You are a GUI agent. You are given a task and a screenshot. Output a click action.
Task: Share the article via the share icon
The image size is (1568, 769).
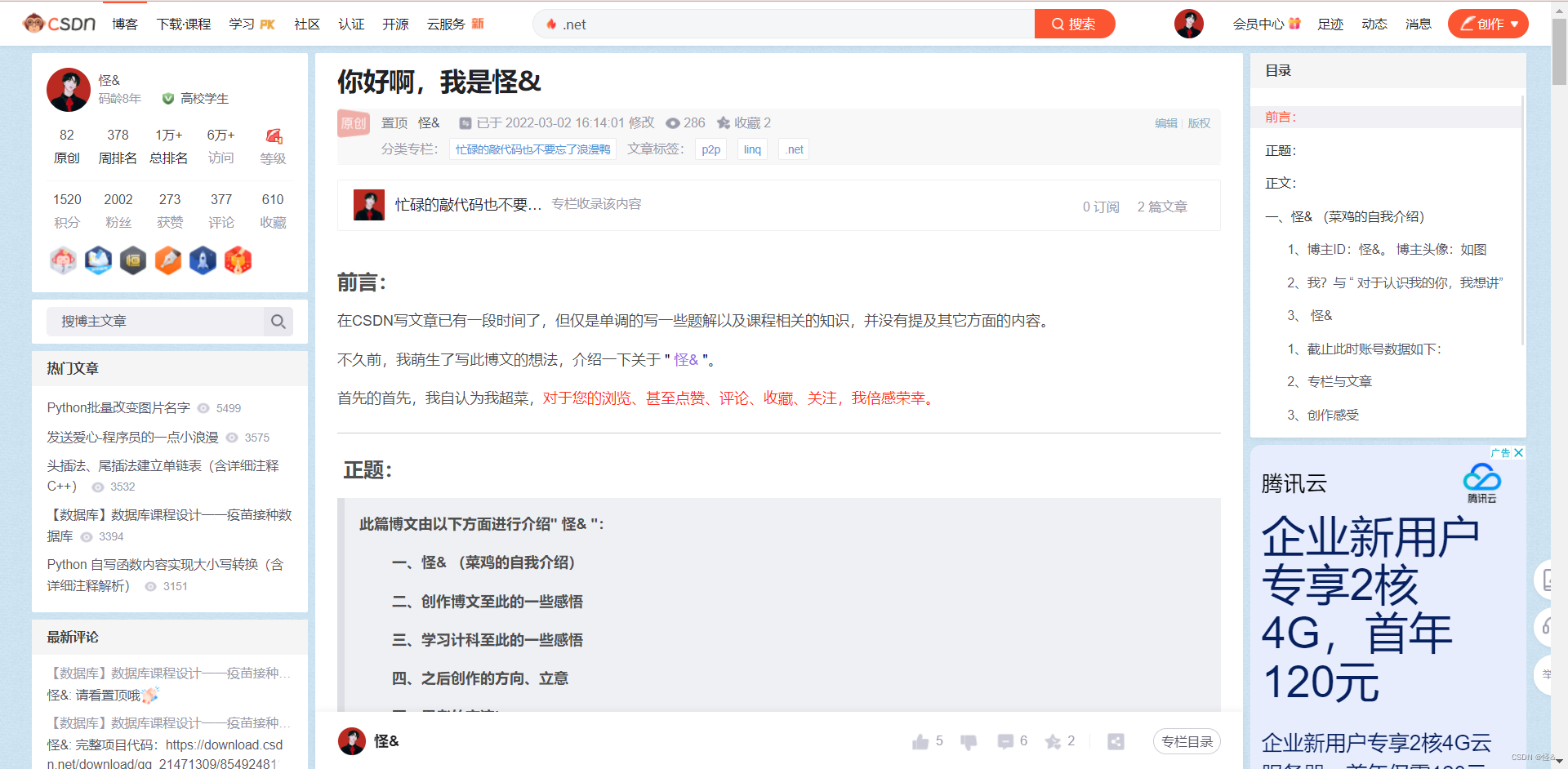(x=1116, y=741)
